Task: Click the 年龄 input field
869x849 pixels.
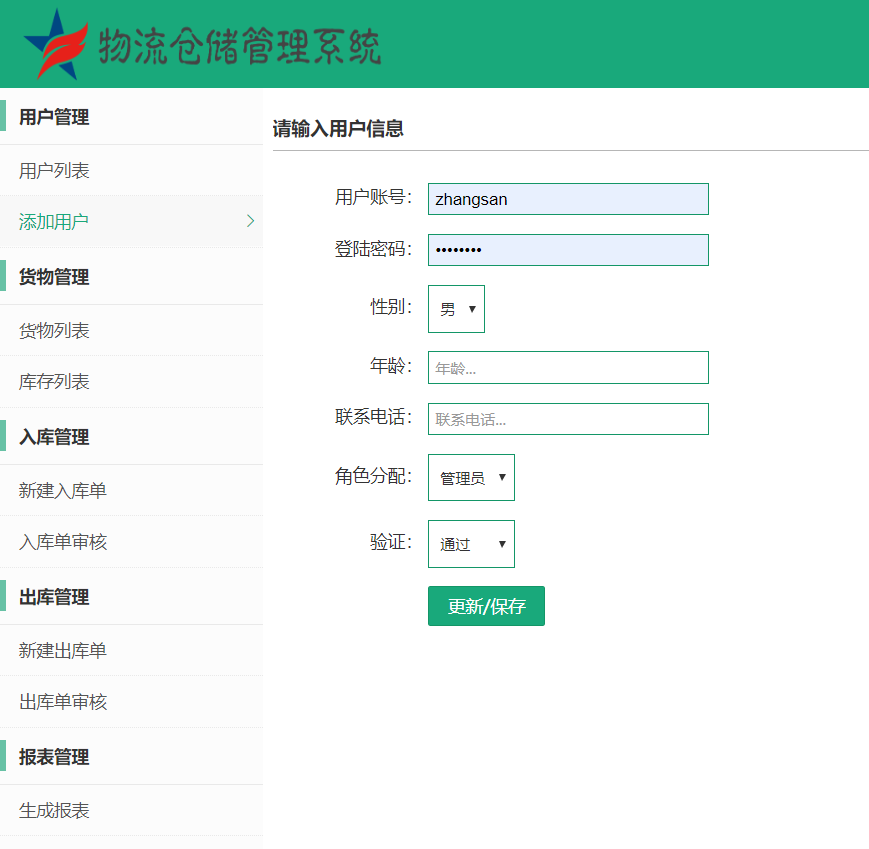Action: pyautogui.click(x=568, y=367)
